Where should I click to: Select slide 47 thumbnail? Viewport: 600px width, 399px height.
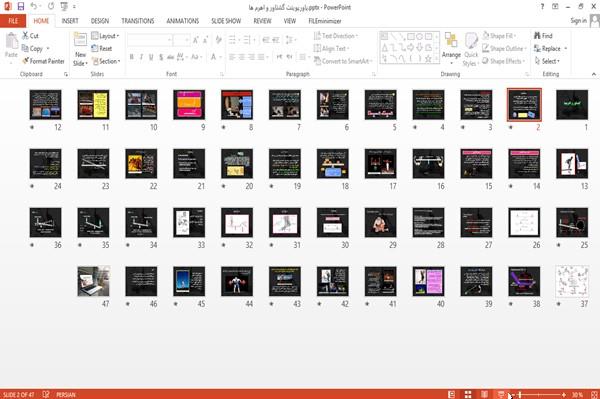click(93, 281)
